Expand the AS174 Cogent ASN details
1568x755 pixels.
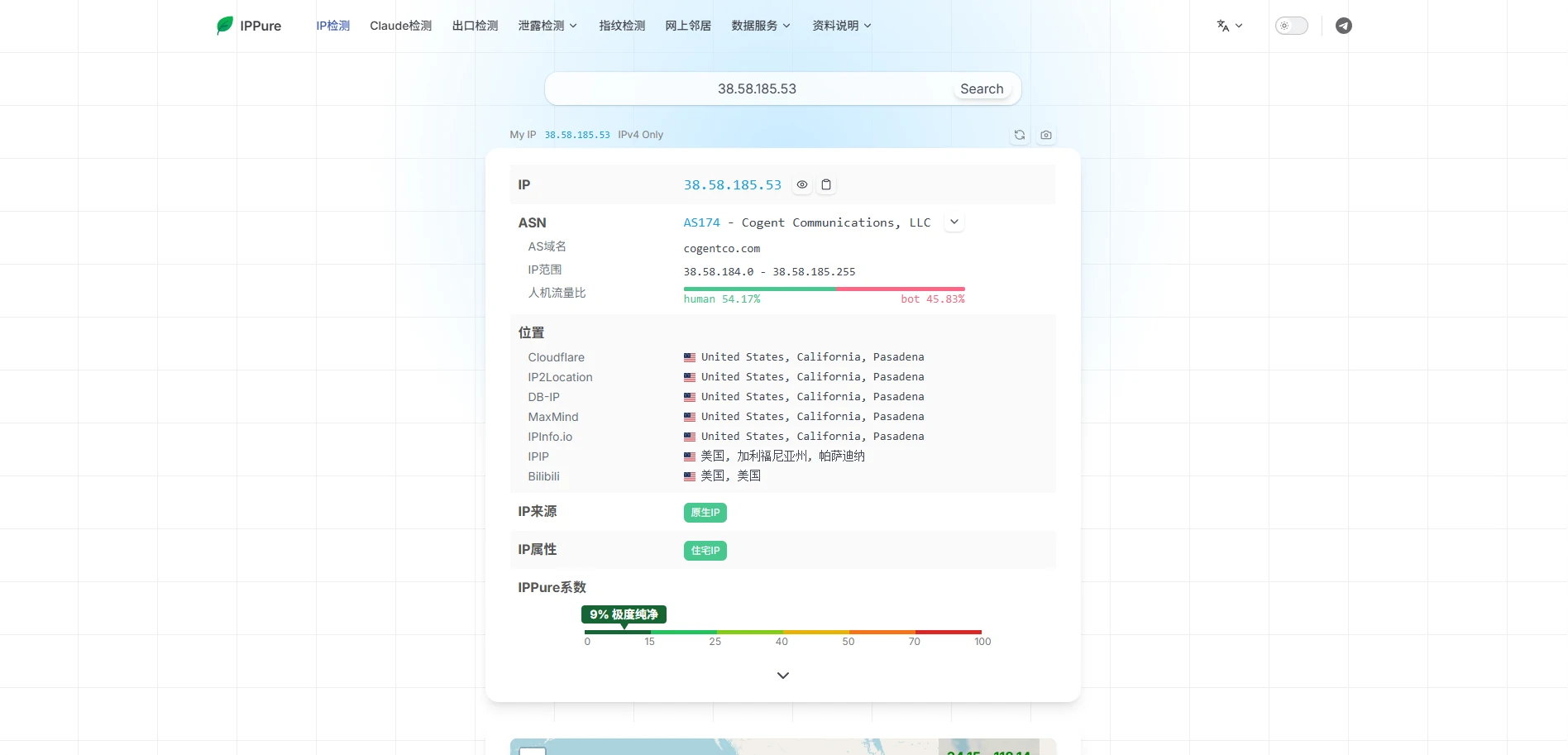click(954, 222)
